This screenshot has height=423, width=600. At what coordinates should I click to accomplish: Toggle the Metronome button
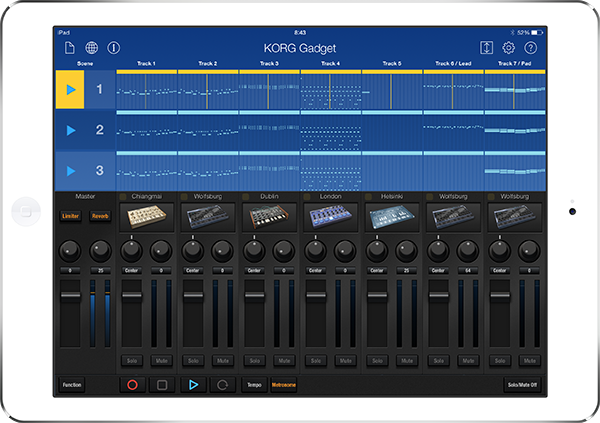pos(284,385)
